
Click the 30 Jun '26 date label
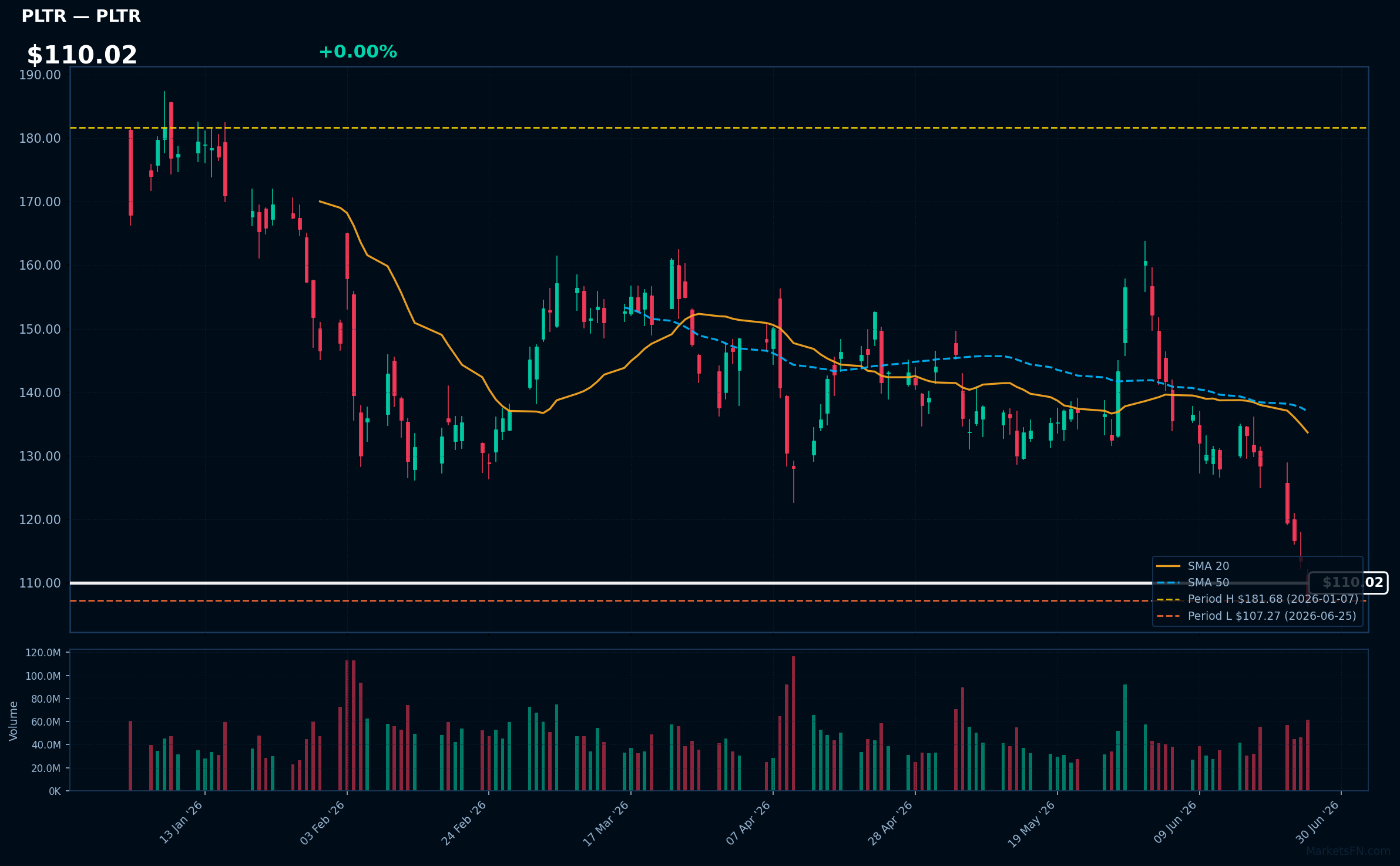1318,823
